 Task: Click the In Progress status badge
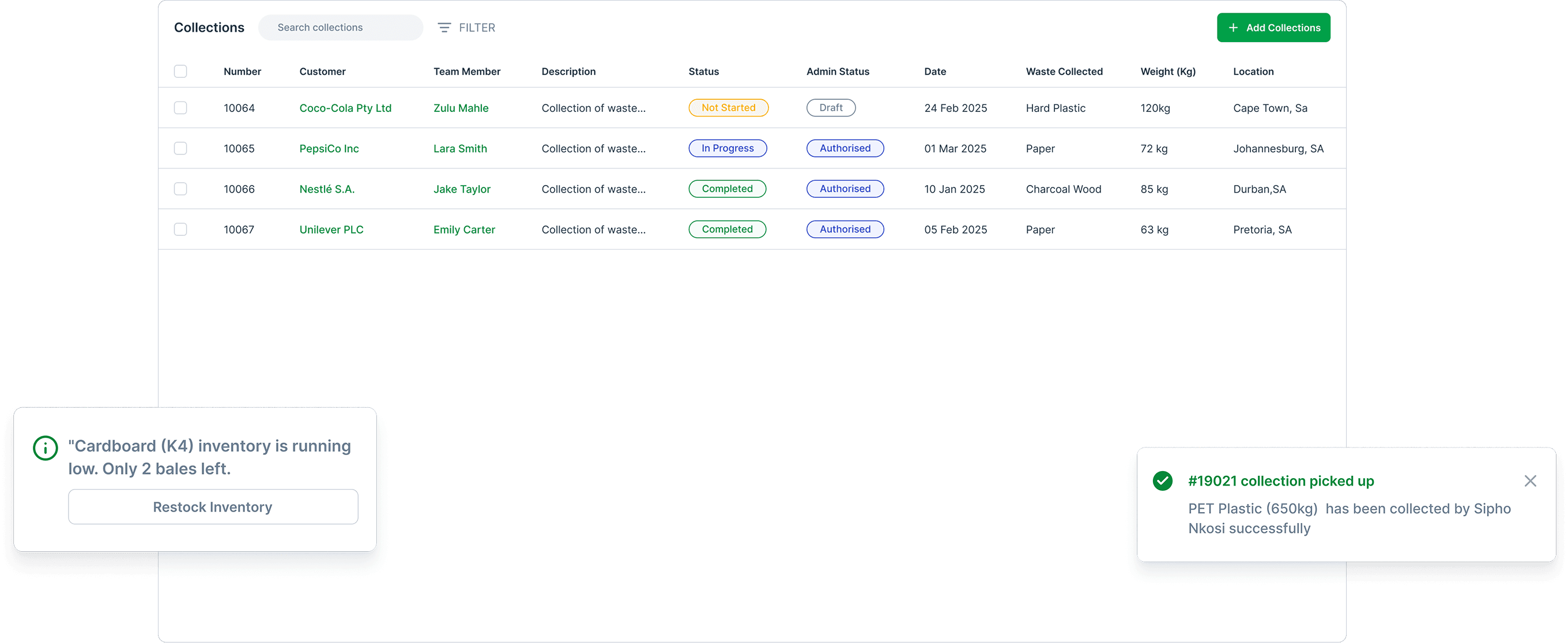pos(728,148)
